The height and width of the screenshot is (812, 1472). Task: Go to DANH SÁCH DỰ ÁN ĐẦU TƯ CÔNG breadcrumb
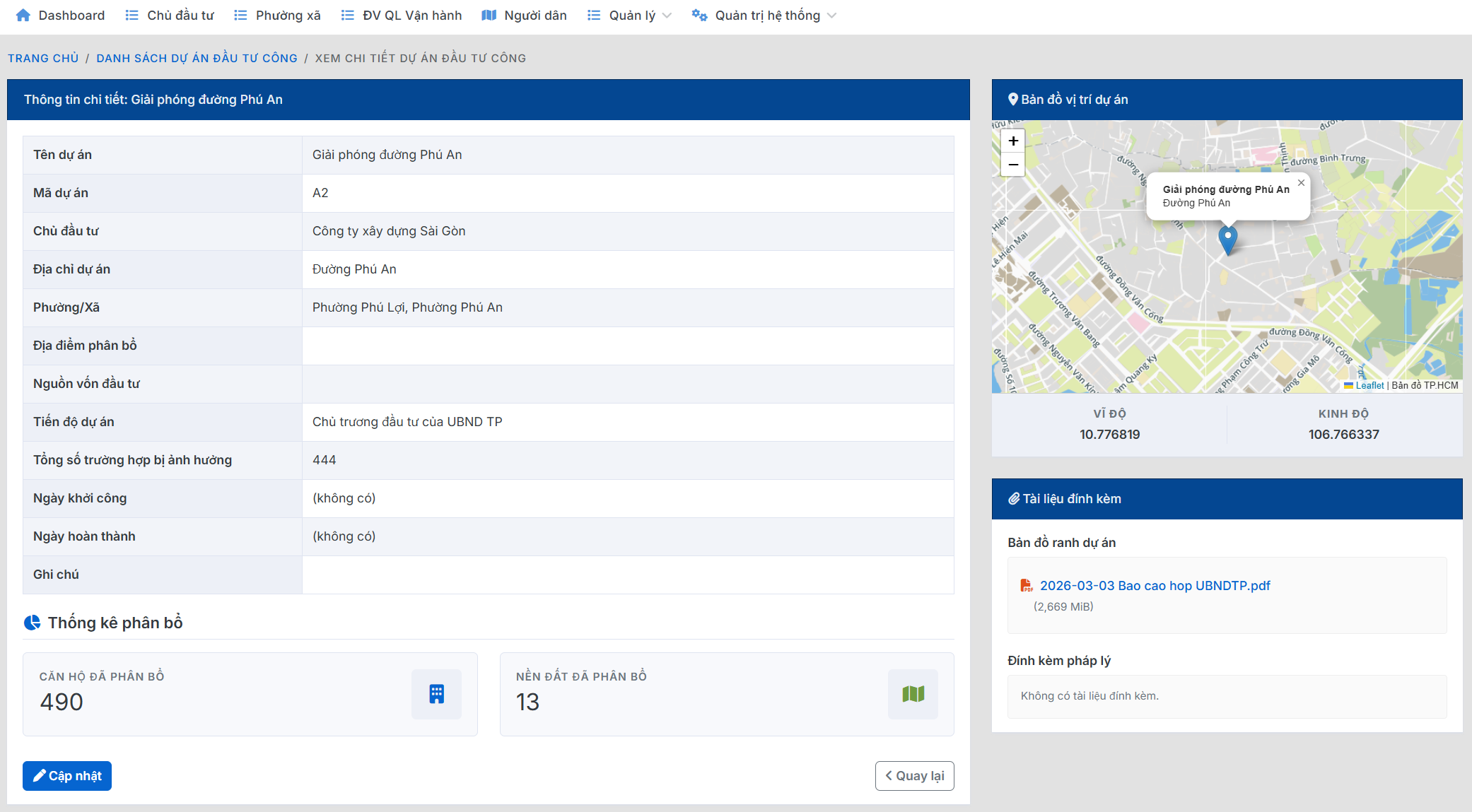[x=197, y=58]
